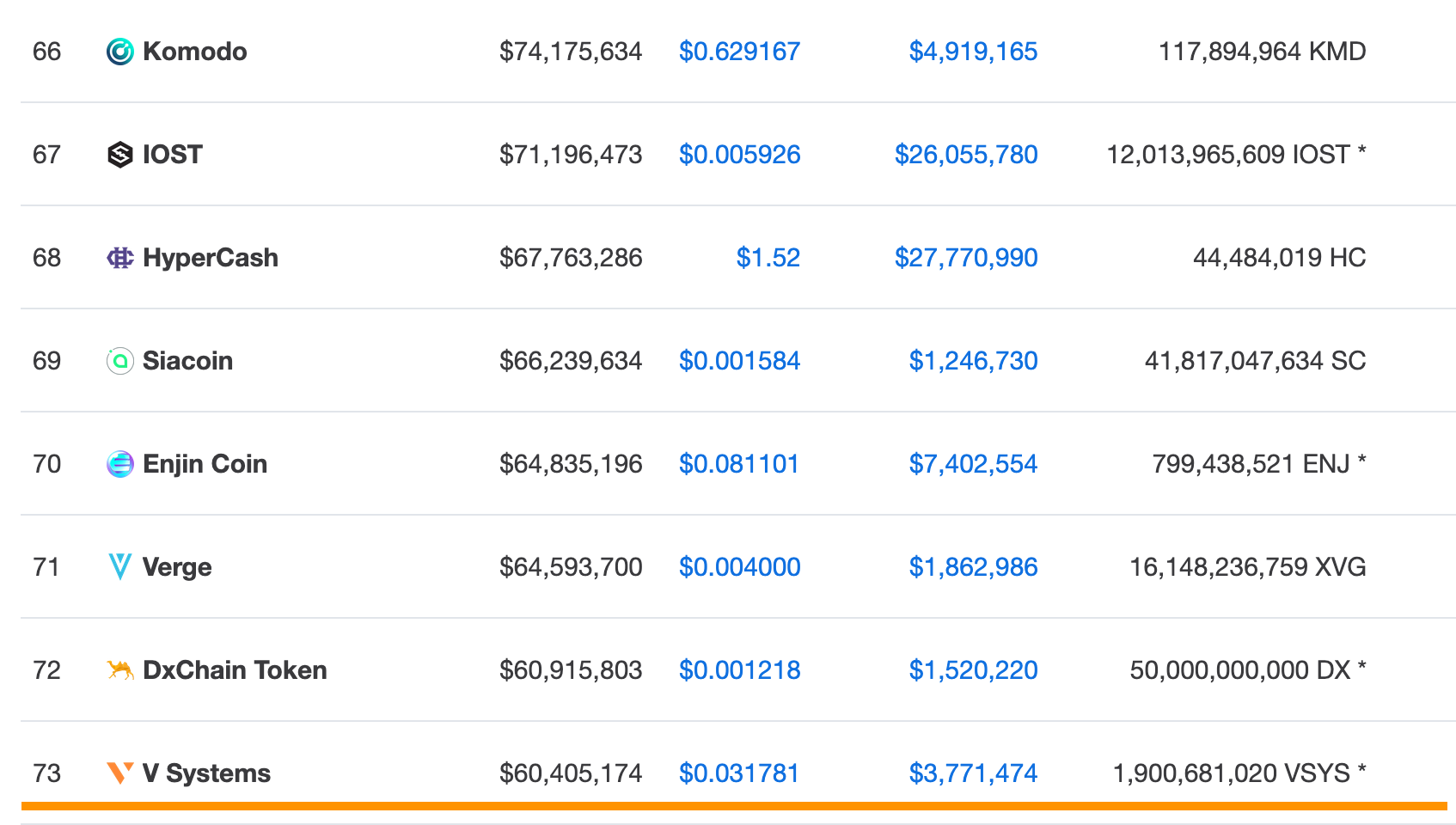Click HyperCash price $1.52
The image size is (1456, 825).
tap(768, 258)
